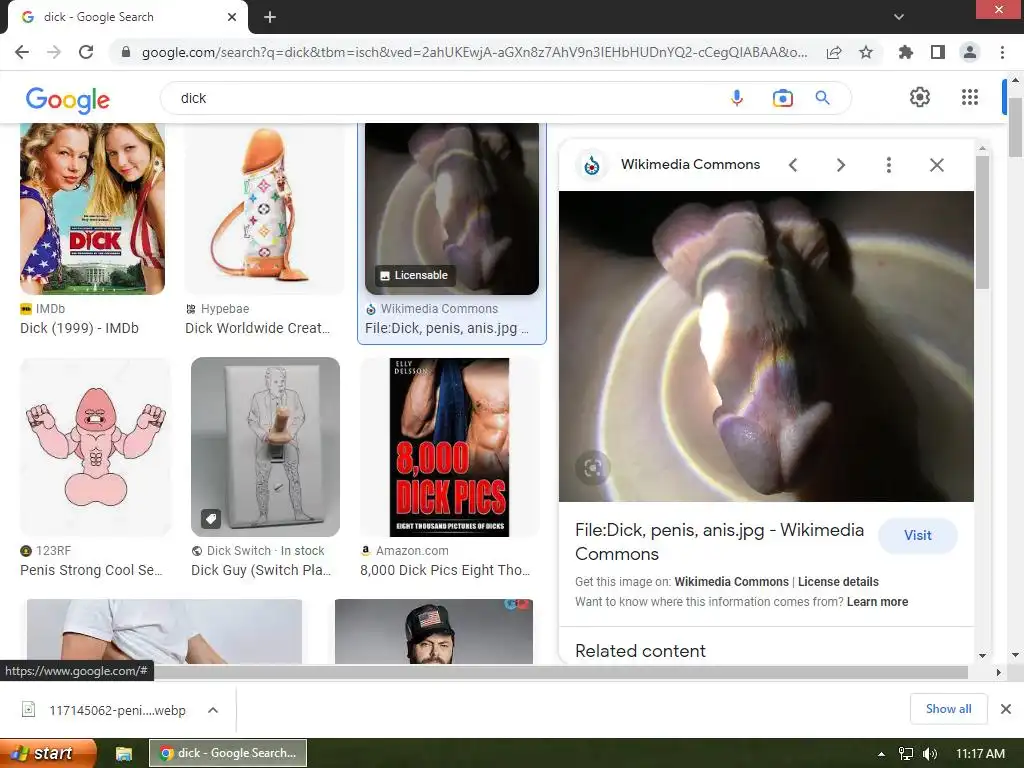Click the browser forward arrow

coord(54,52)
